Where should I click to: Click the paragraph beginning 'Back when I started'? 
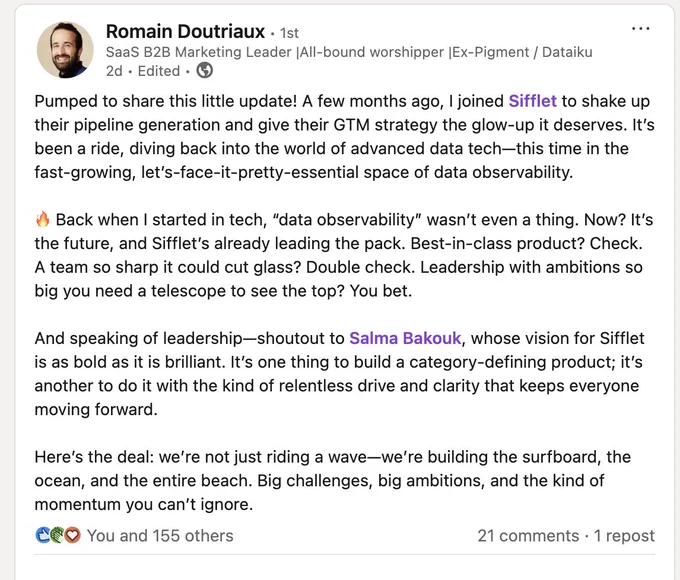point(344,255)
